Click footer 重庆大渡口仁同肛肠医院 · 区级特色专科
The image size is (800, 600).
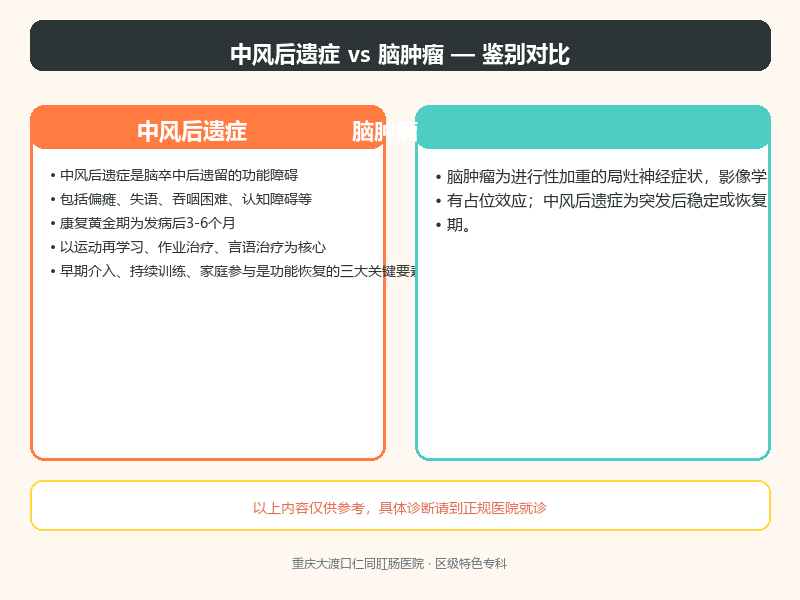399,563
